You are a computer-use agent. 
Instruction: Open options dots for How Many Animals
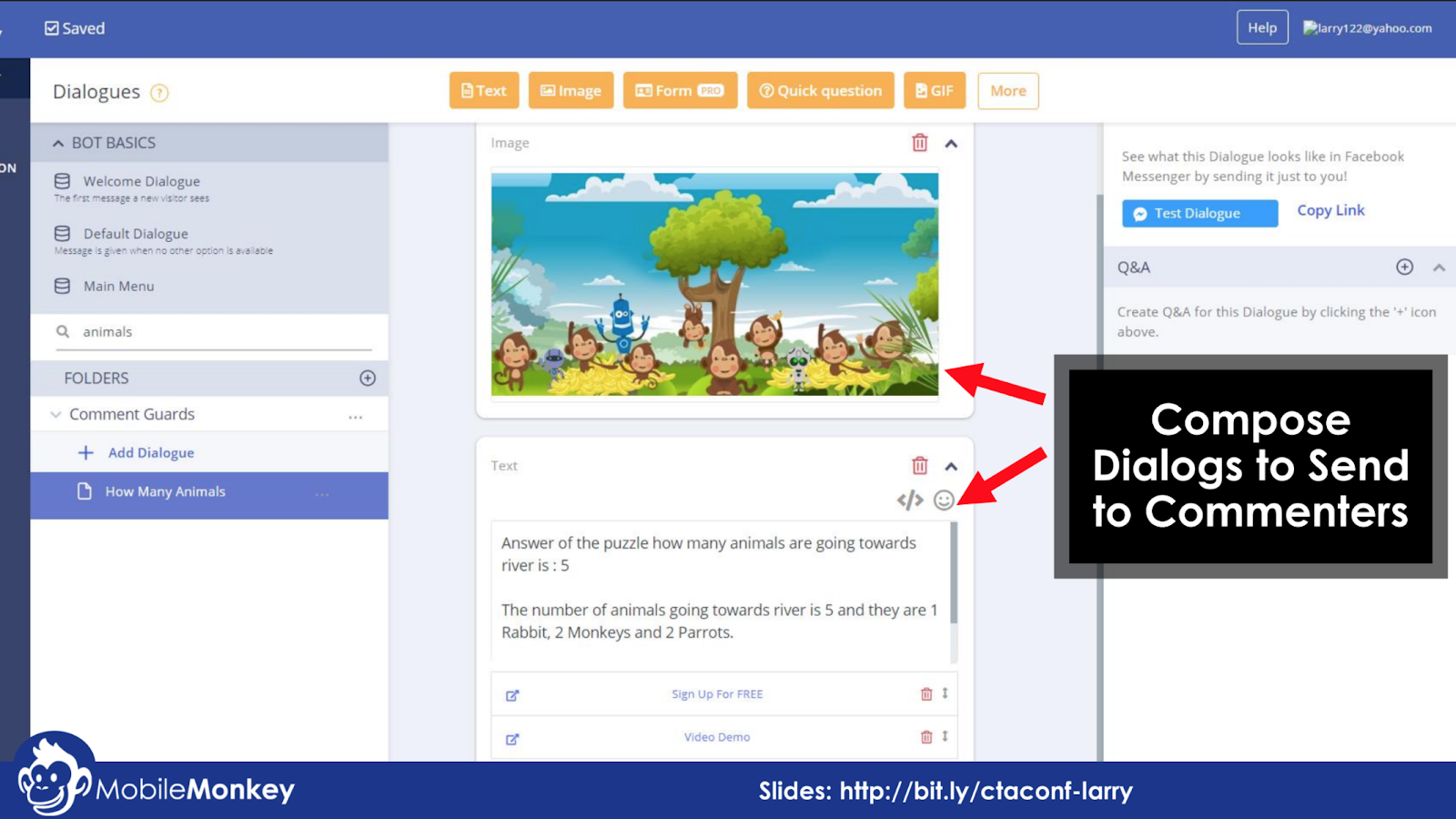[322, 494]
